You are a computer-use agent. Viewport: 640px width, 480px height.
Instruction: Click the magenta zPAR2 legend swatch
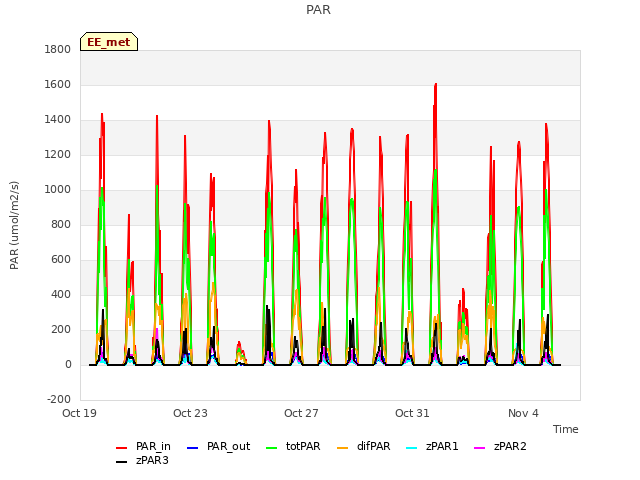480,448
